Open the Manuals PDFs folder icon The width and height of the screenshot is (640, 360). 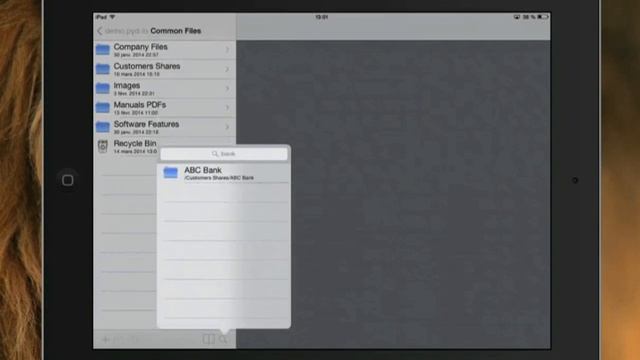103,108
